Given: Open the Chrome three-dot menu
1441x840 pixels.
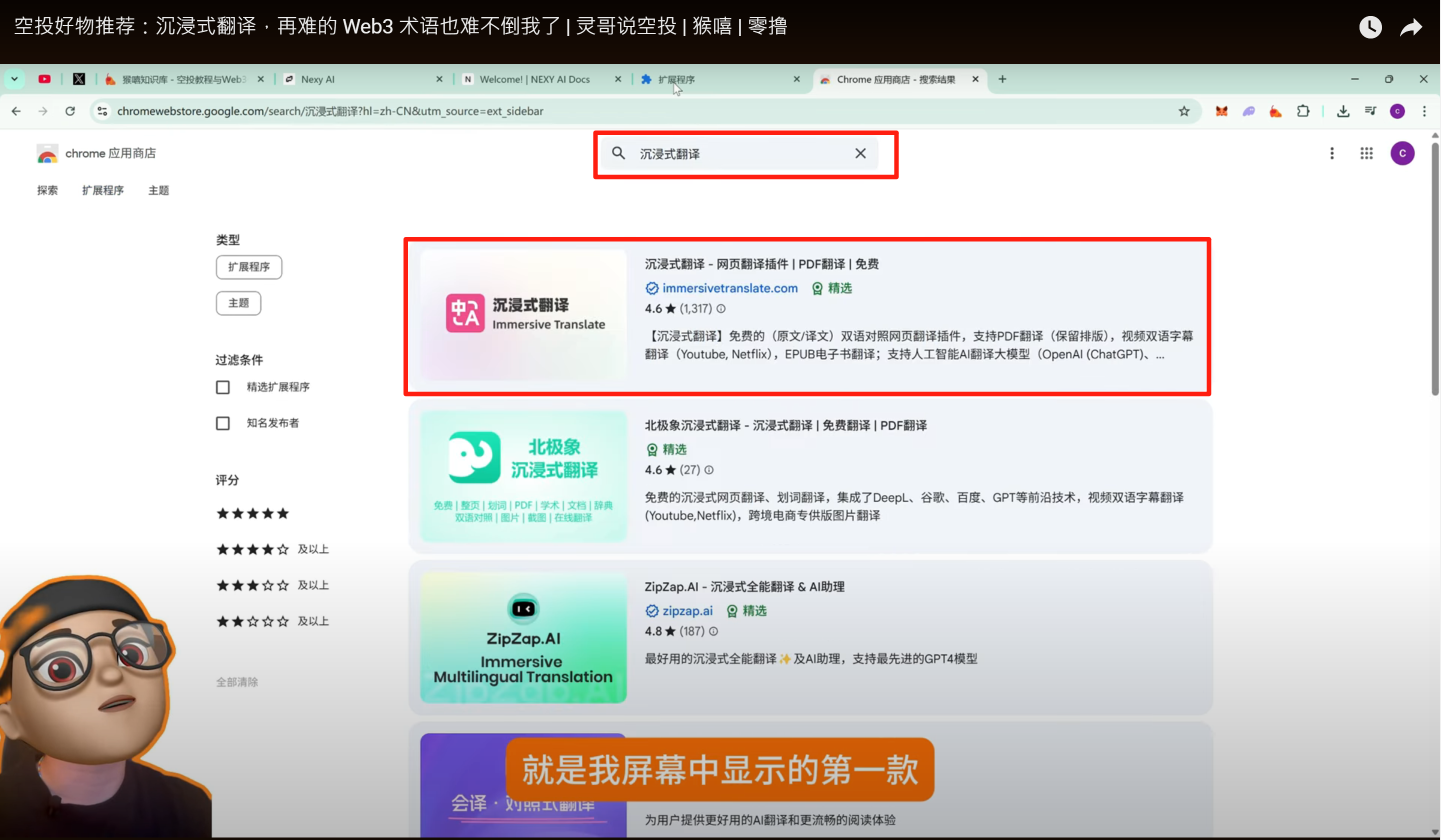Looking at the screenshot, I should 1424,111.
